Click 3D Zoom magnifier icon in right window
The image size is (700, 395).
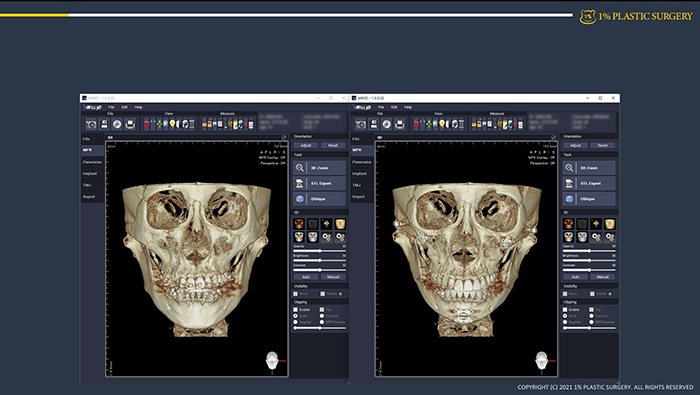click(569, 168)
